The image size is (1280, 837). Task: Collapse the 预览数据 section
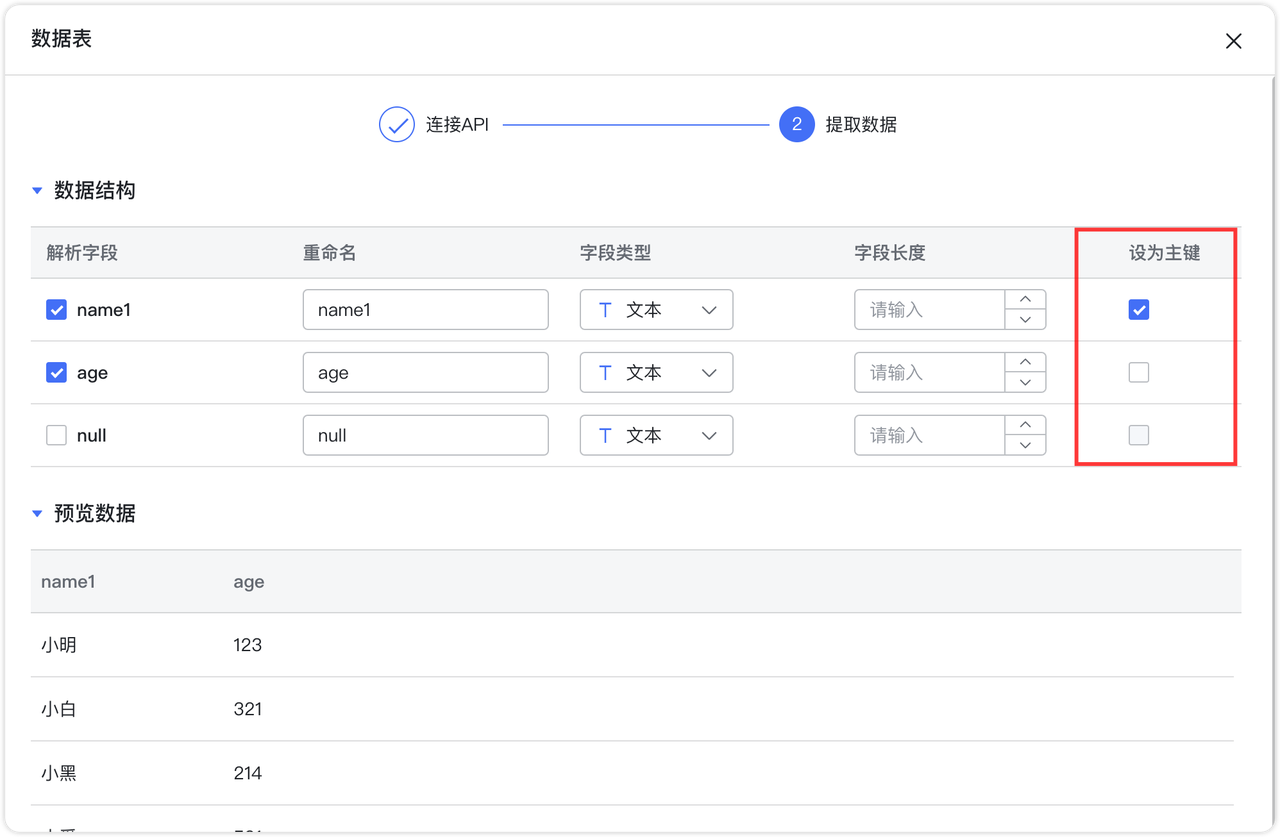coord(37,514)
